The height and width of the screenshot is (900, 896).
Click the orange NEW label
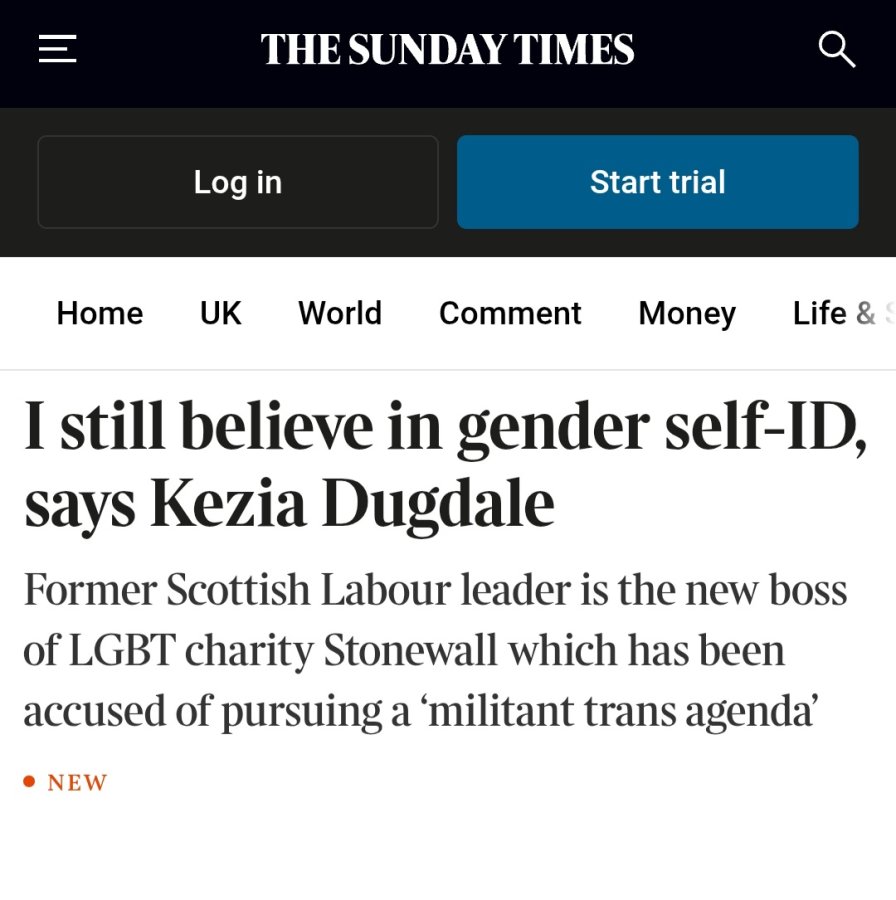click(x=77, y=783)
